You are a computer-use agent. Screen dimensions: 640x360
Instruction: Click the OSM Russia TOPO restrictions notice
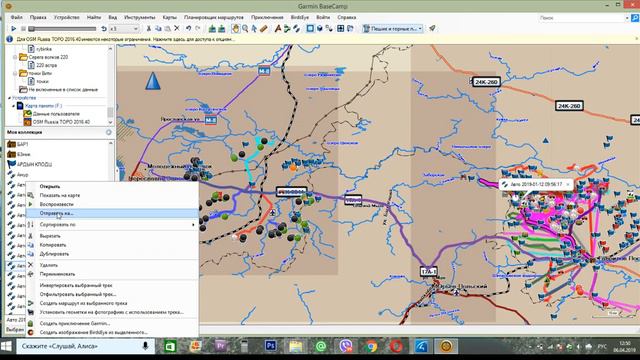coord(125,39)
